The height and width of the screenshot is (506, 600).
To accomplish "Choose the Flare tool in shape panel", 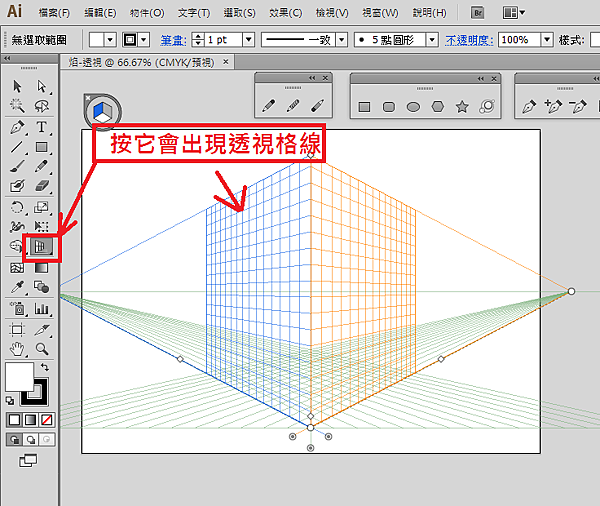I will (487, 106).
